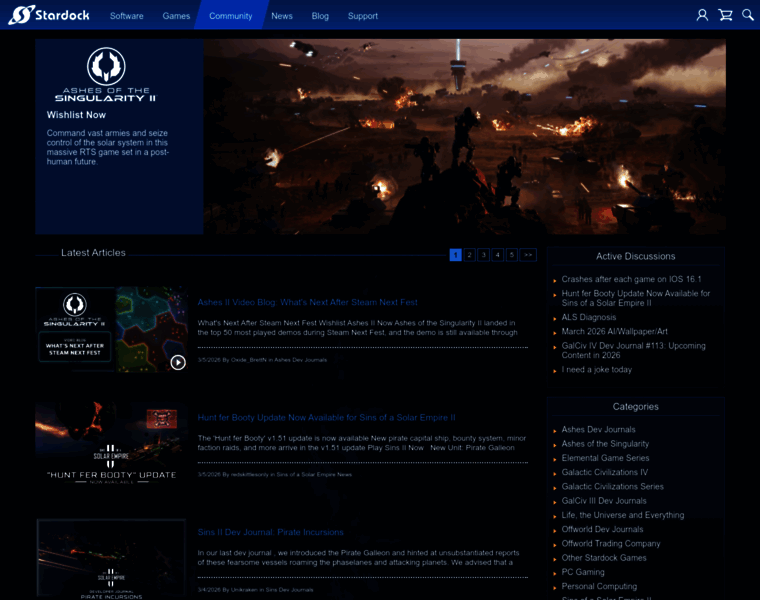Open discussion Crashes after each game on IOS
The image size is (760, 600).
[x=631, y=279]
